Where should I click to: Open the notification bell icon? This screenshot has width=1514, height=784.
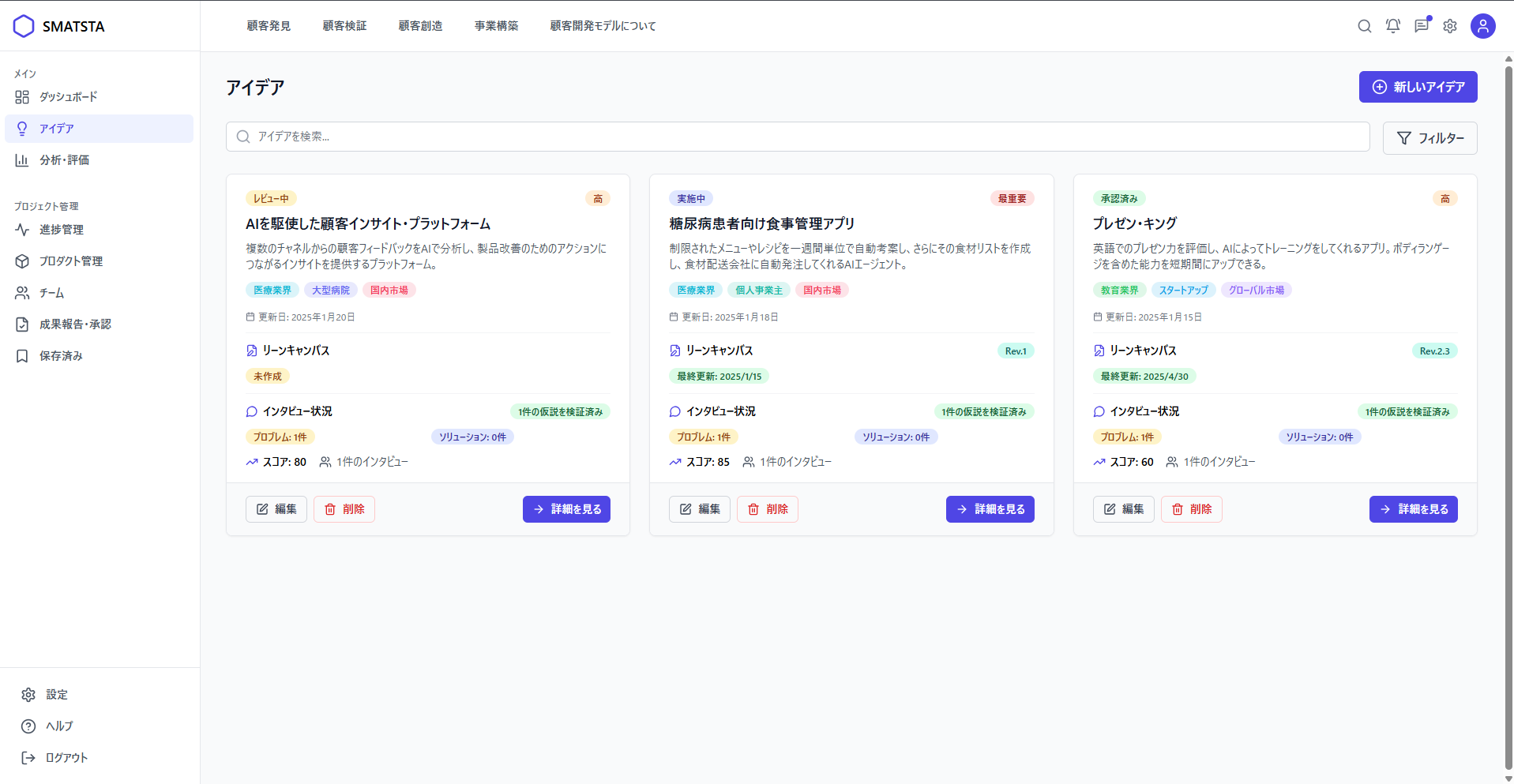1392,26
